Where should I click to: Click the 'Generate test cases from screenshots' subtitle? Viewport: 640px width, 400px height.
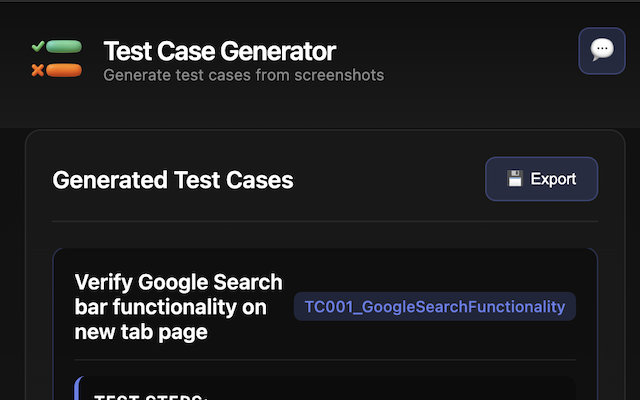click(x=243, y=74)
